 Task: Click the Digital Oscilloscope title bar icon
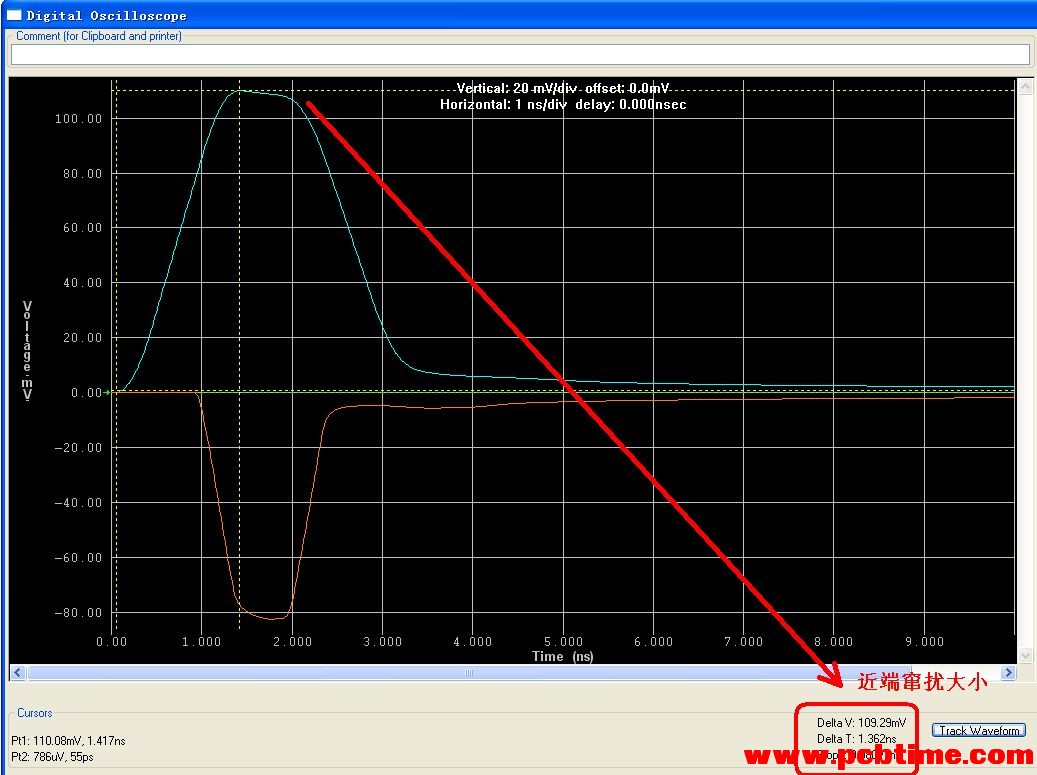tap(14, 15)
